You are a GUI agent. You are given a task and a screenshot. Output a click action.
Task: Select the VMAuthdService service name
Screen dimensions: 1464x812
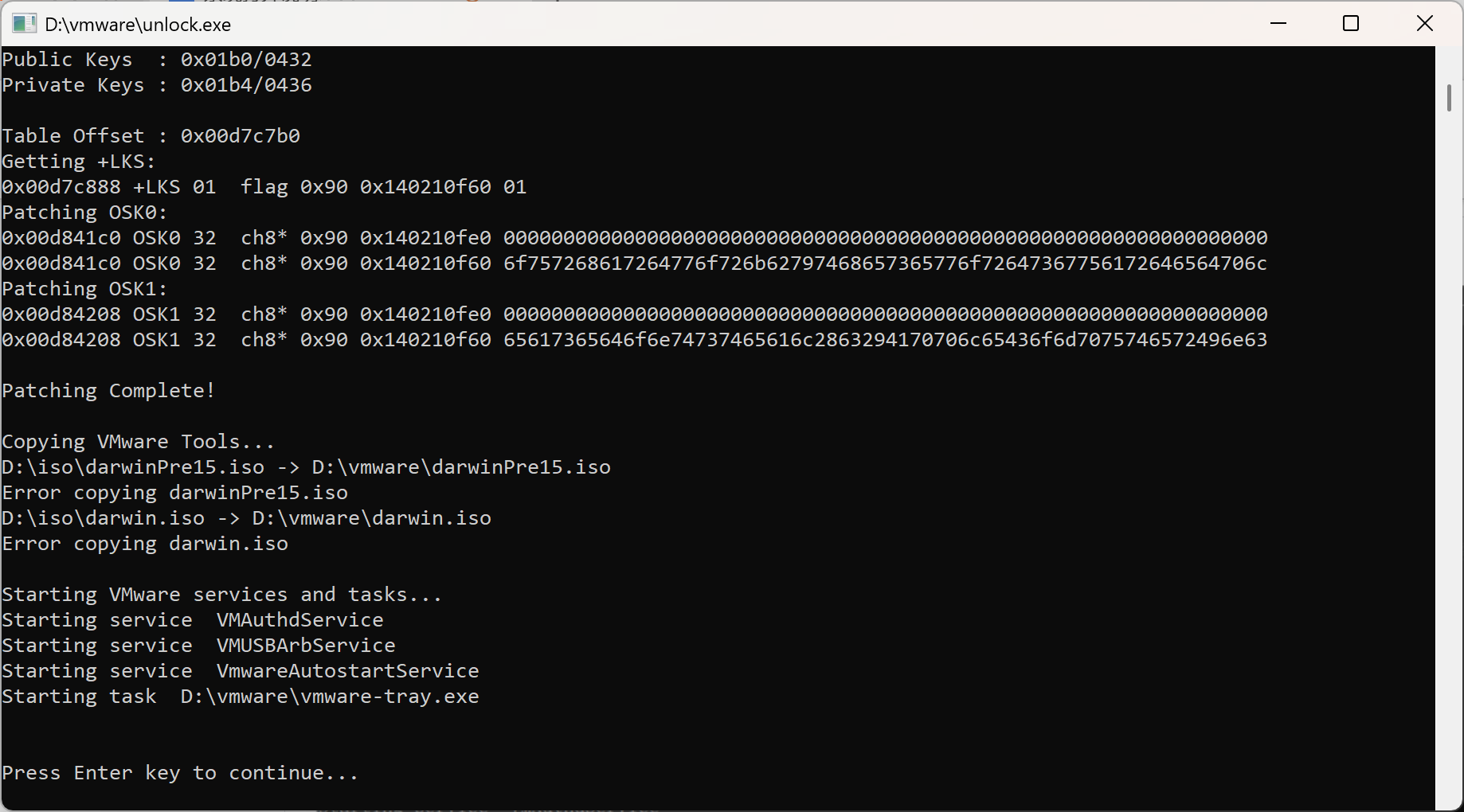[299, 619]
